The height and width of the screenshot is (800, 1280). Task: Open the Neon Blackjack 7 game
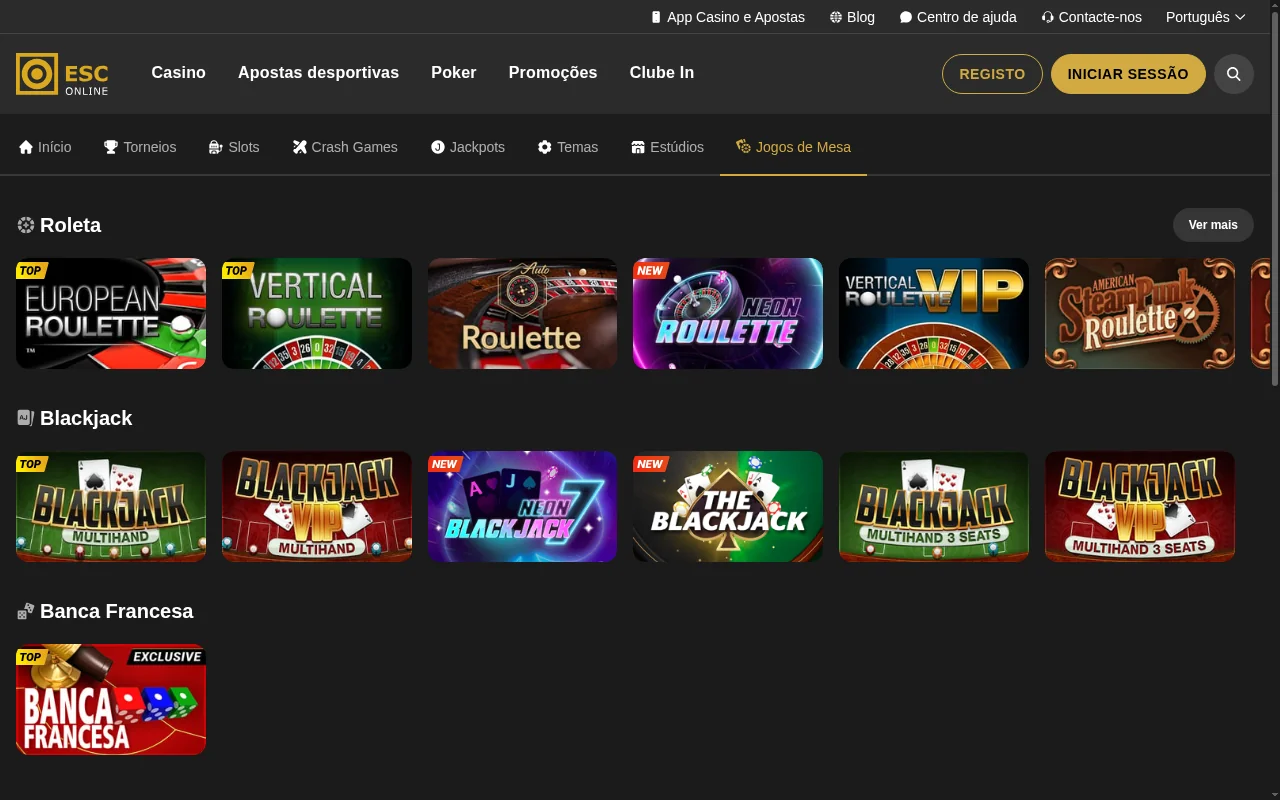[x=522, y=506]
